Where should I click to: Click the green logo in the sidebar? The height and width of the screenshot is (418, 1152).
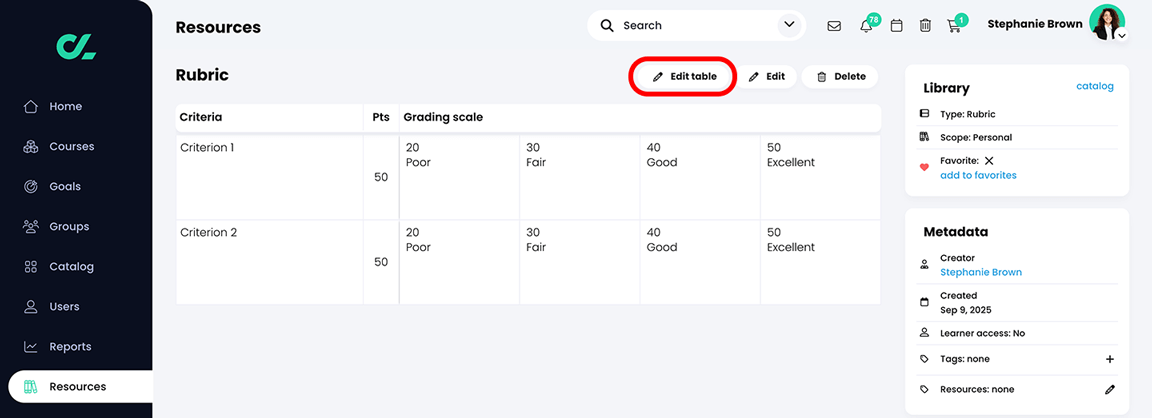point(76,46)
